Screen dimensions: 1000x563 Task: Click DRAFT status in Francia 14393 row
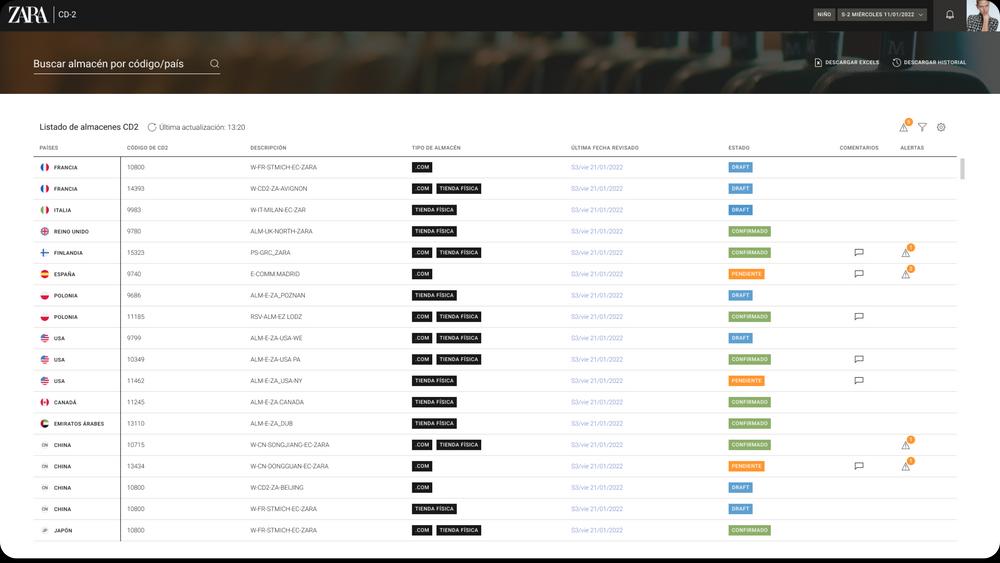tap(740, 189)
